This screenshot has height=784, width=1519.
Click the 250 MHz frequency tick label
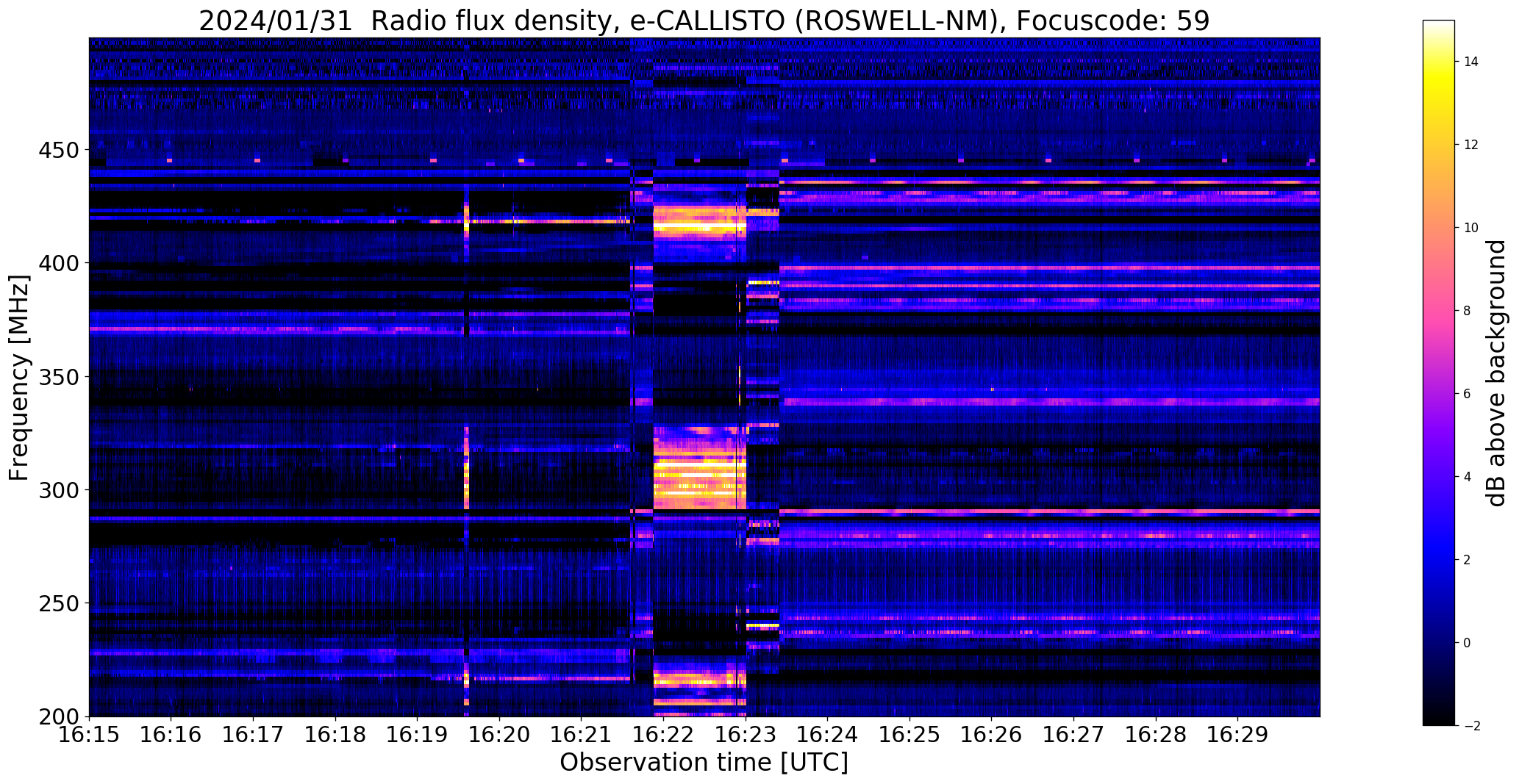click(x=57, y=603)
